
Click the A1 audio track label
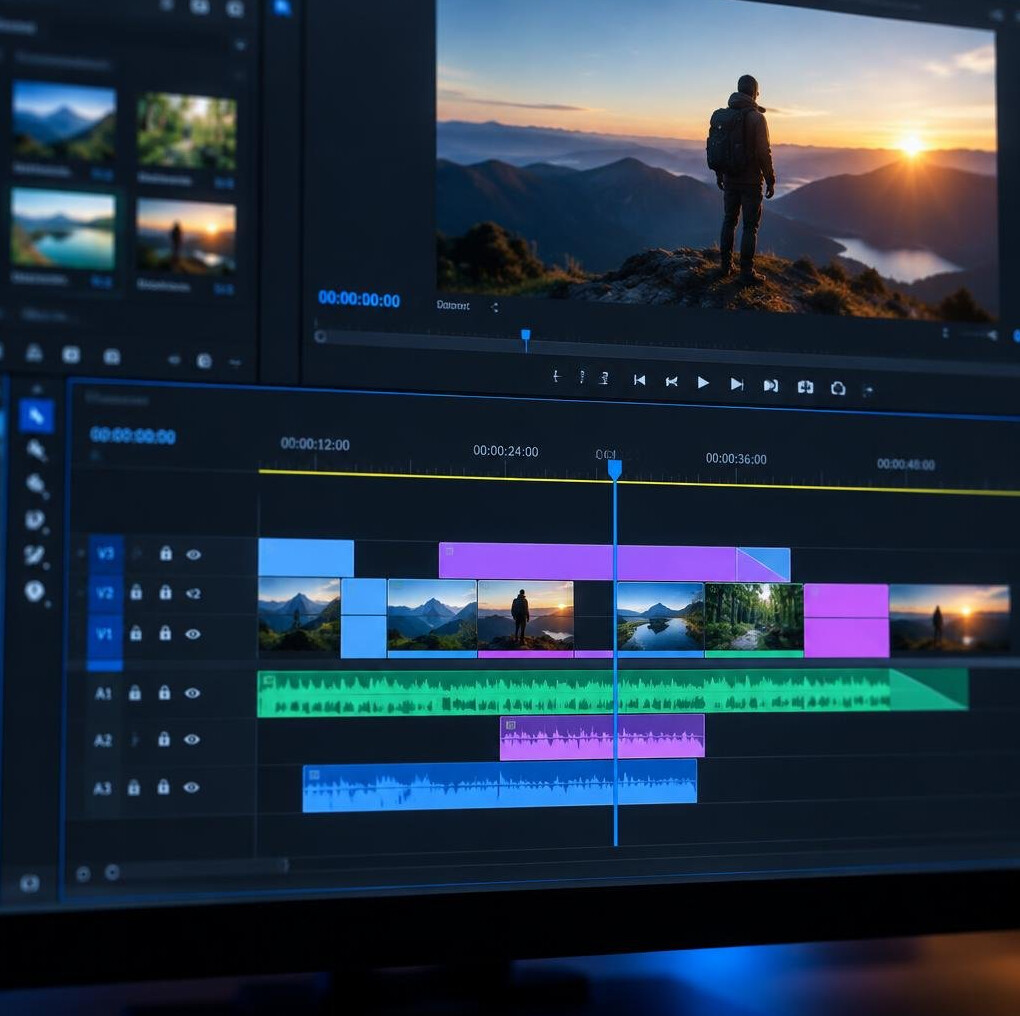click(103, 693)
